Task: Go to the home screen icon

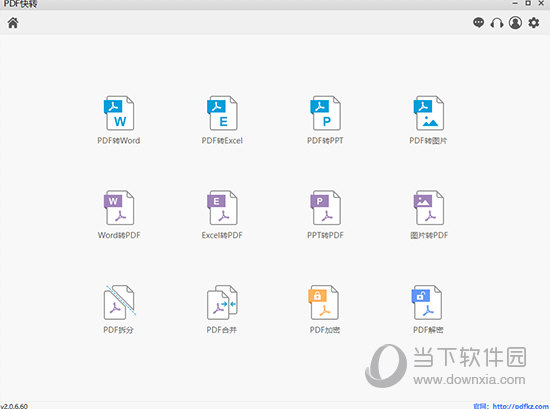Action: [13, 23]
